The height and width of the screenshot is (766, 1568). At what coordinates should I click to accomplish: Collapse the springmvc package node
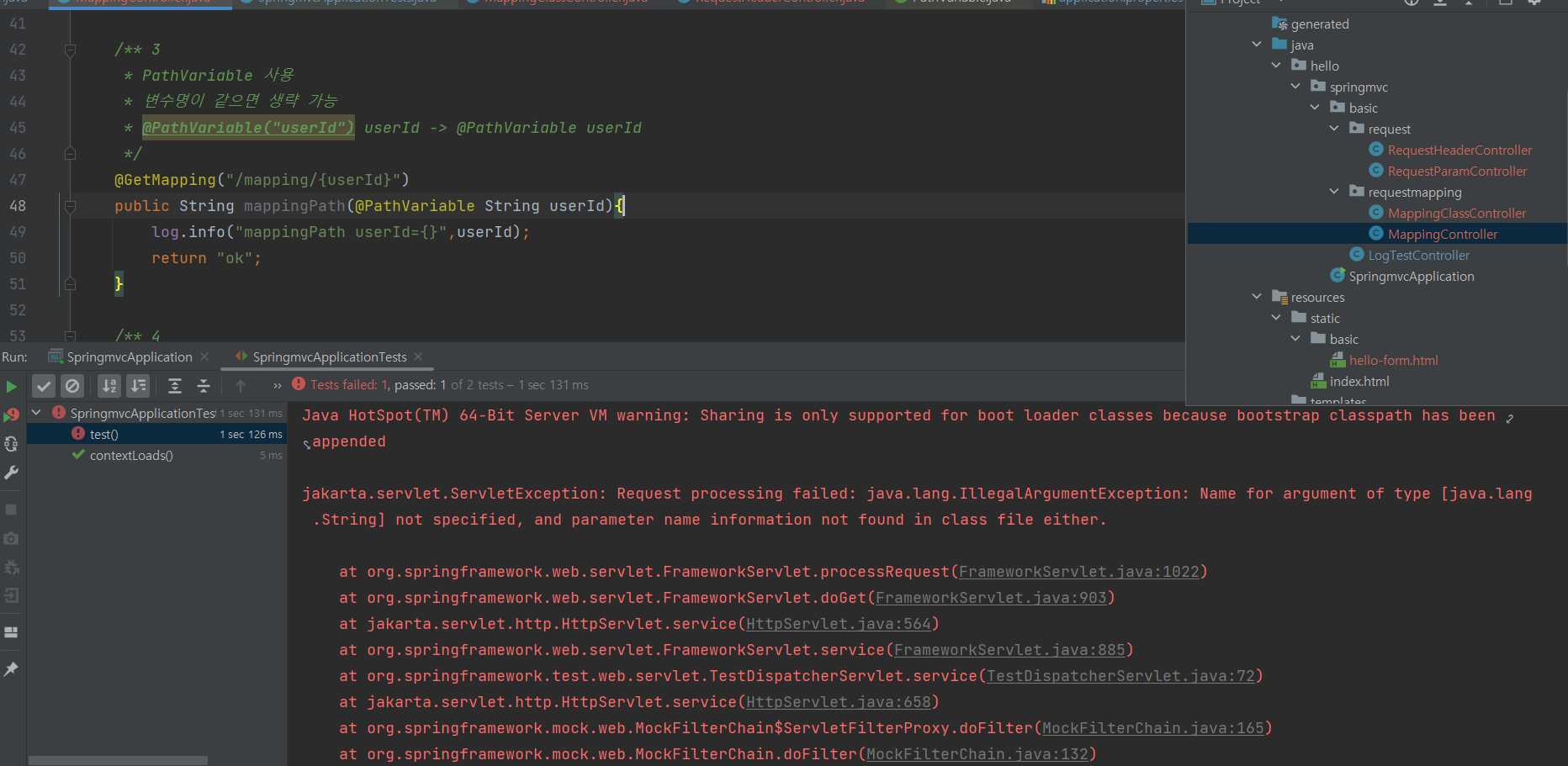point(1295,87)
